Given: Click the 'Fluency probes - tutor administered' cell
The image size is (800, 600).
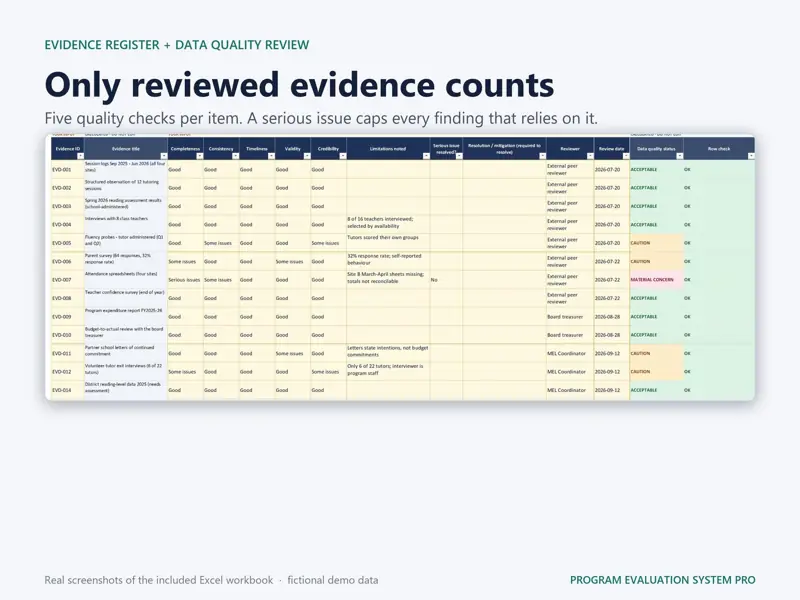Looking at the screenshot, I should pyautogui.click(x=126, y=243).
